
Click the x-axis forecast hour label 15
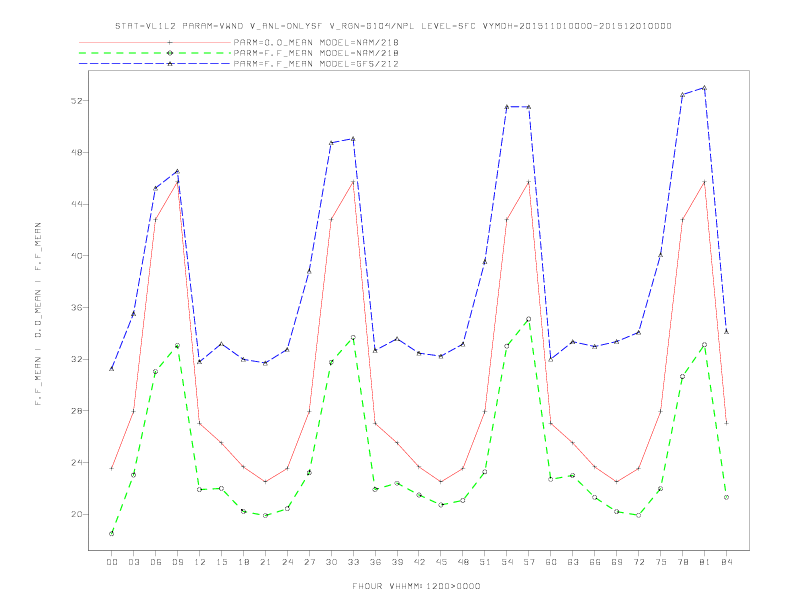click(x=221, y=562)
